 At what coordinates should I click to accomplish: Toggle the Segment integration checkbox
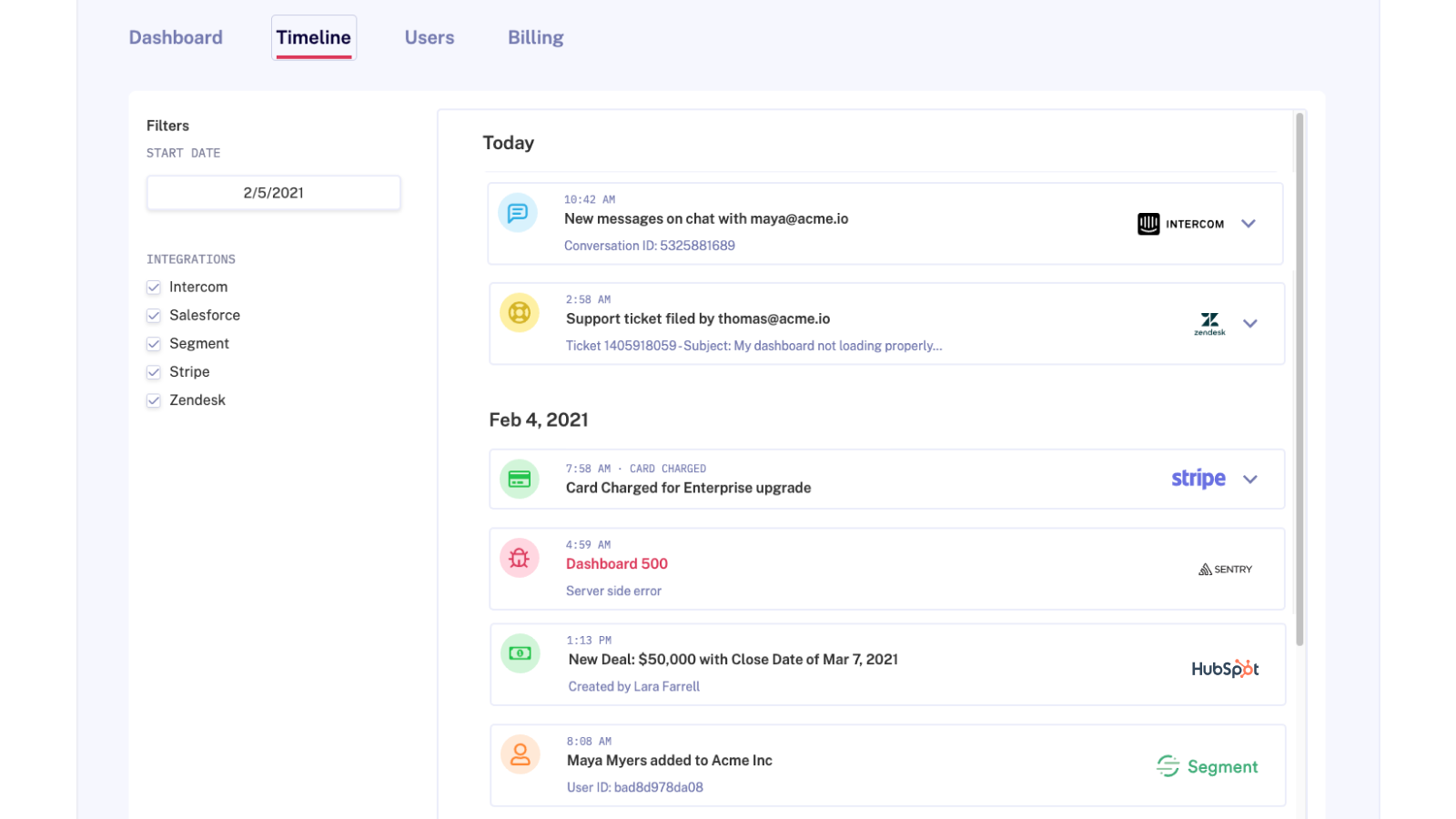(154, 344)
